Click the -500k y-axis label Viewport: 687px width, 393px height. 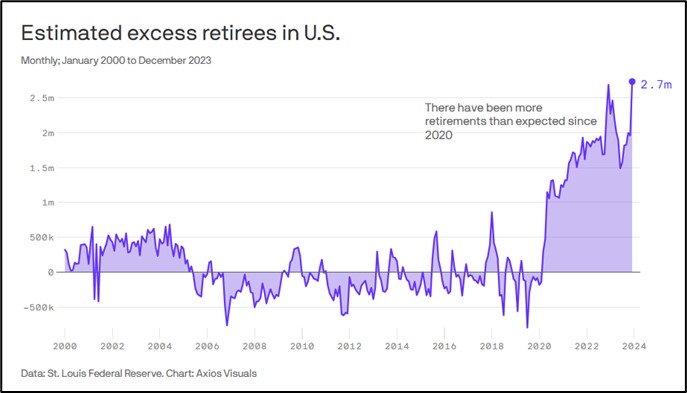[x=39, y=308]
